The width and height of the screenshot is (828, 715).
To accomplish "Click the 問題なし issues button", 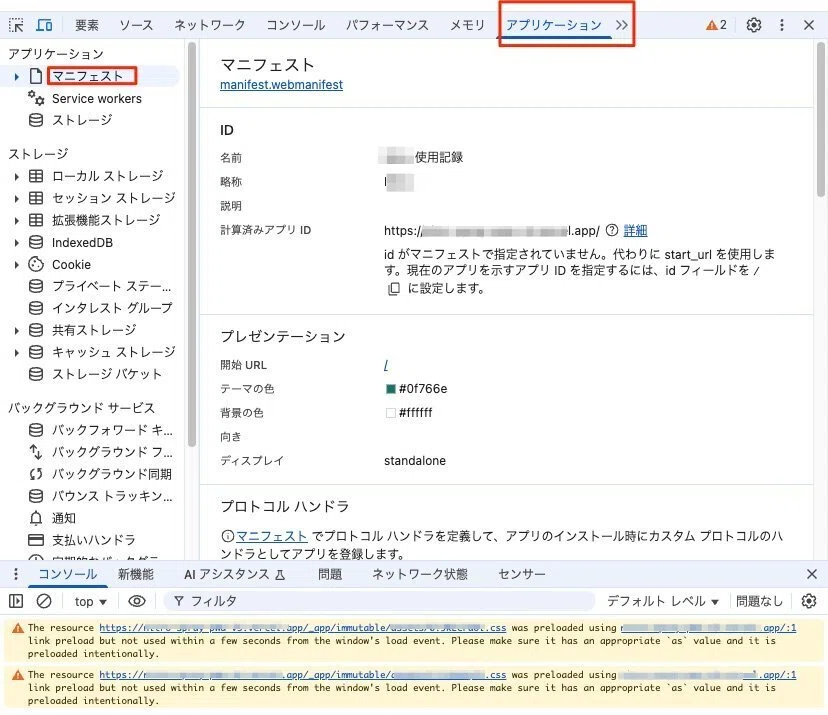I will [x=759, y=601].
